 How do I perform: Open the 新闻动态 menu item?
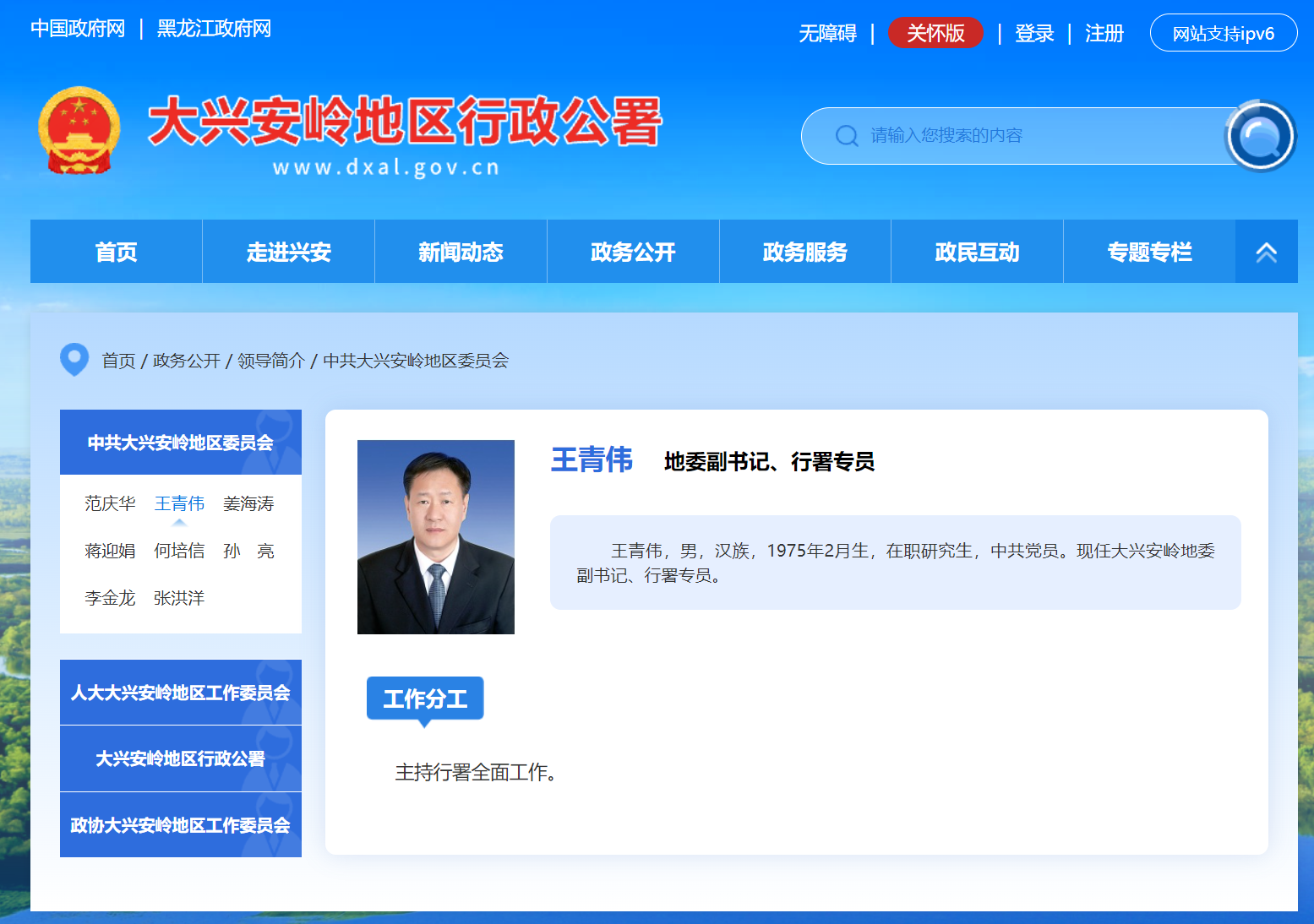(x=461, y=251)
